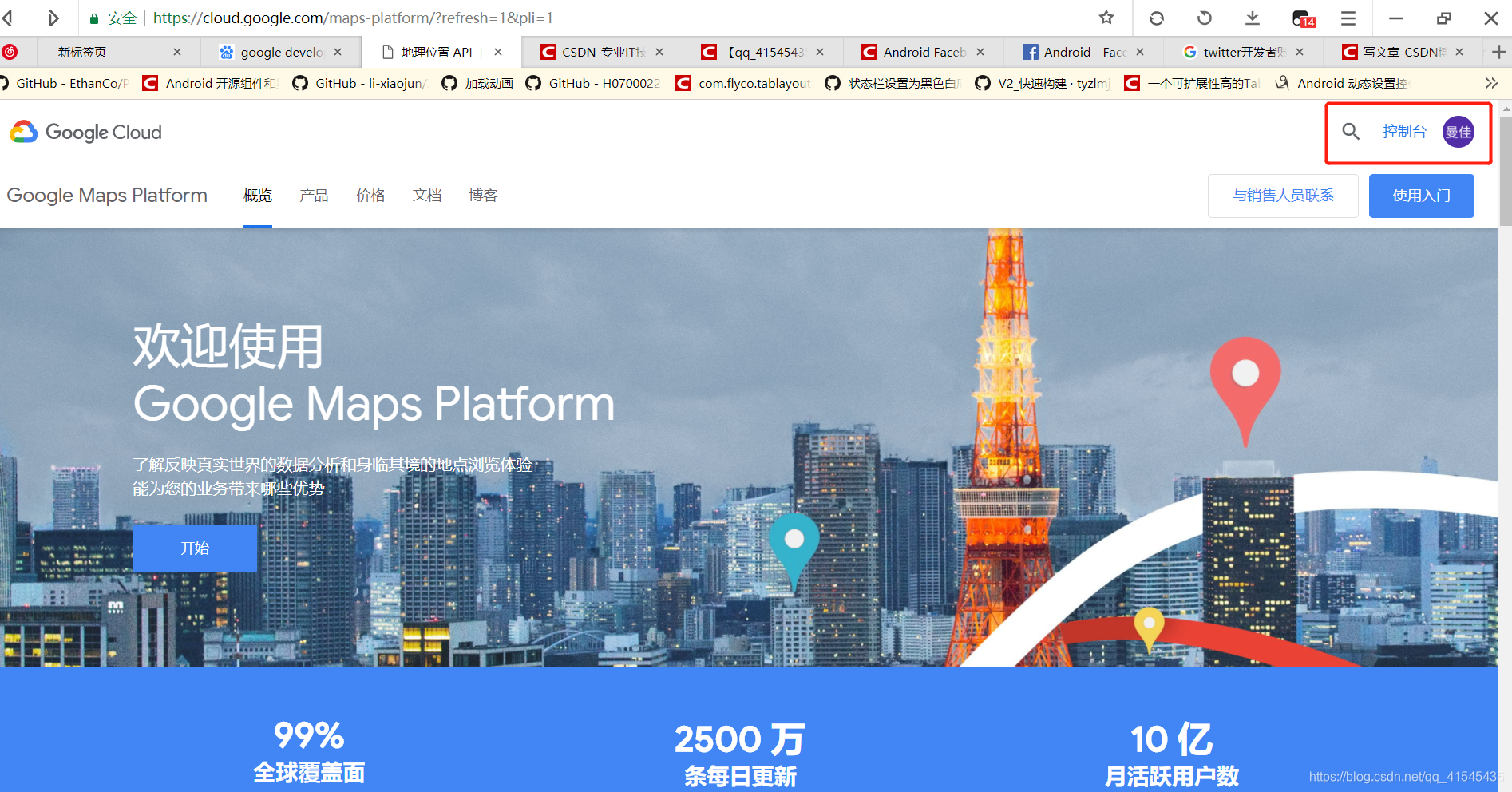Screen dimensions: 1512x792
Task: Click the 2500 万 条每日更新 statistic
Action: pos(740,754)
